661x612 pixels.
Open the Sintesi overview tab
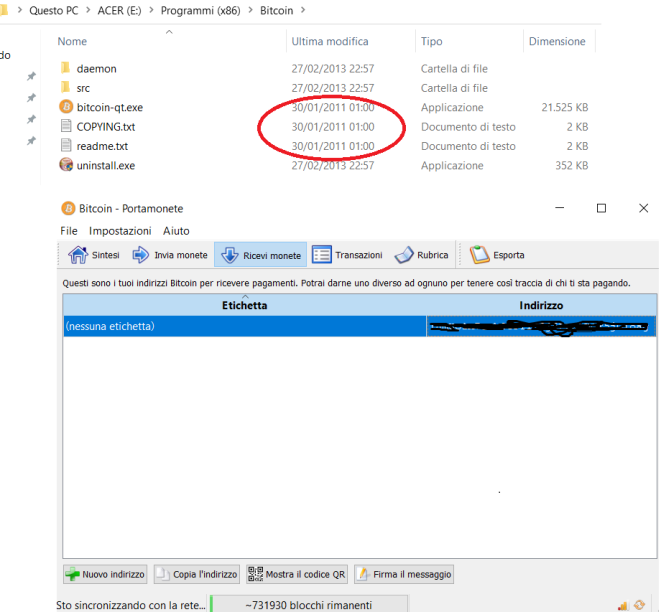pyautogui.click(x=94, y=255)
